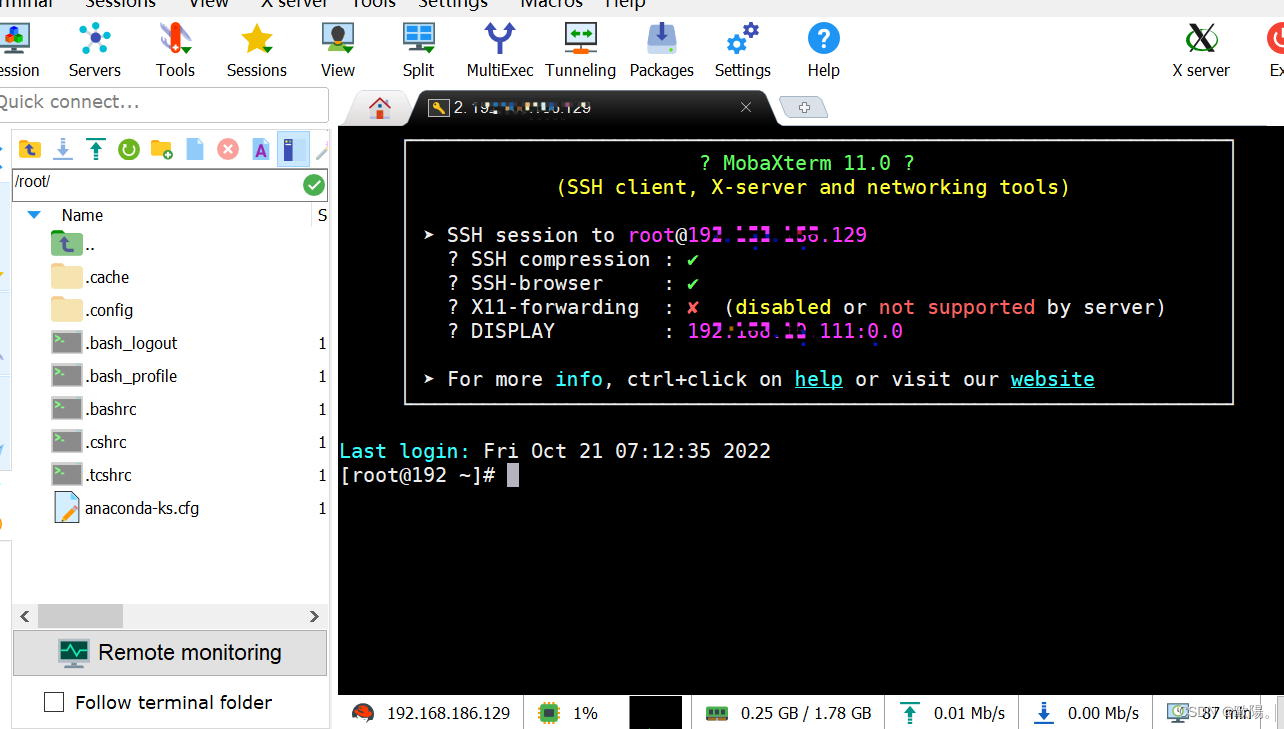Create a new folder in SFTP browser

click(162, 149)
